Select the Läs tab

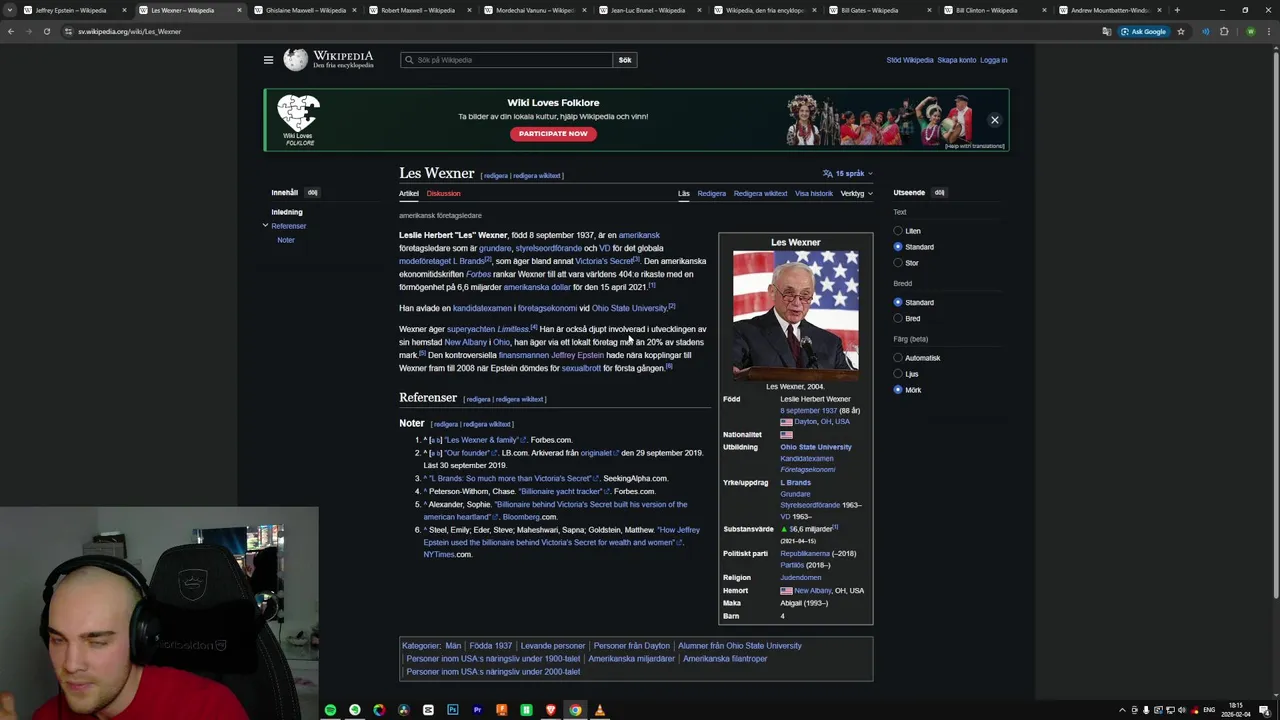tap(684, 193)
